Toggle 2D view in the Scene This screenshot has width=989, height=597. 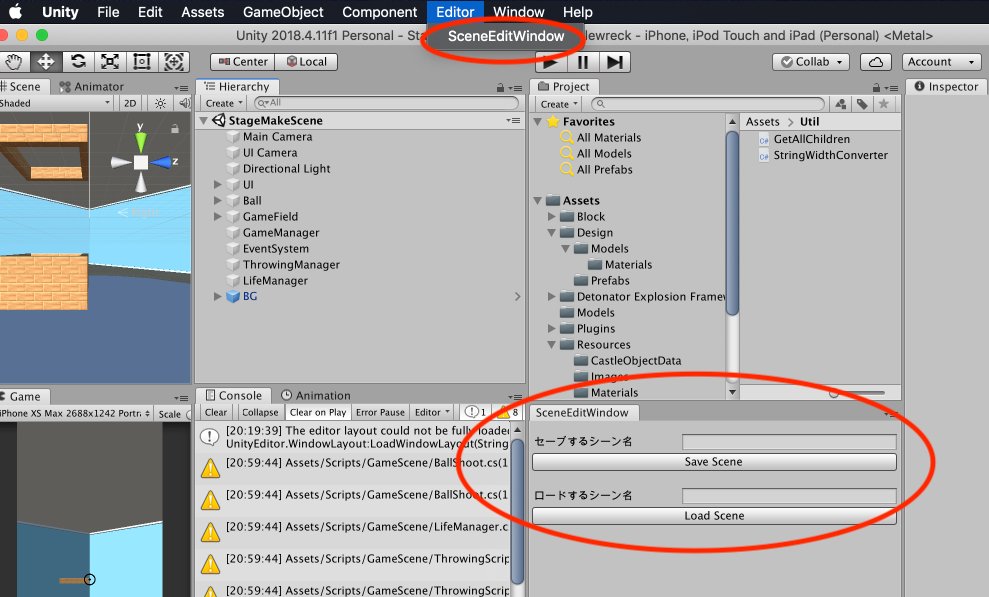(x=130, y=103)
